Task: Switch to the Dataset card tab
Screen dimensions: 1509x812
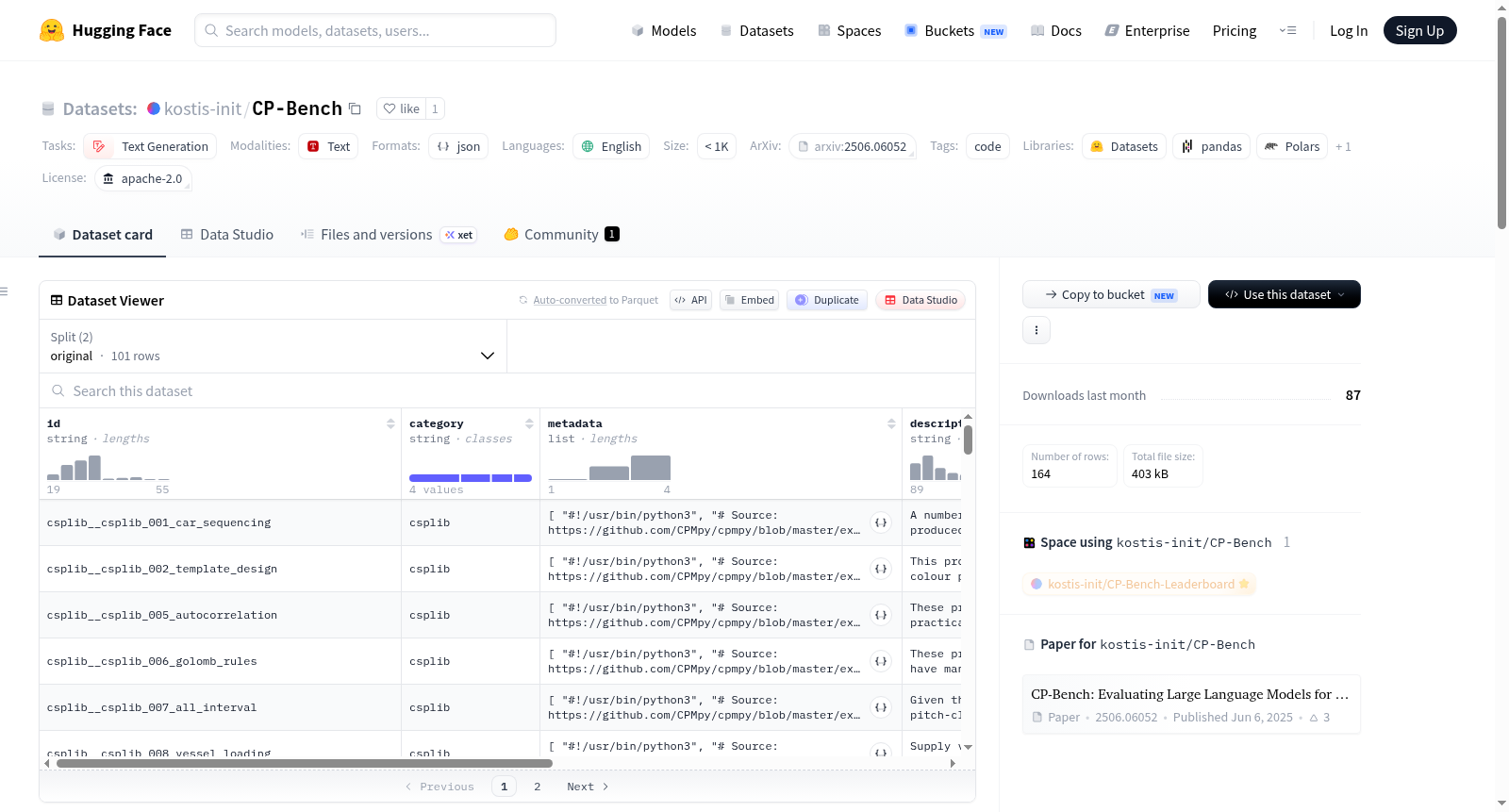Action: (103, 235)
